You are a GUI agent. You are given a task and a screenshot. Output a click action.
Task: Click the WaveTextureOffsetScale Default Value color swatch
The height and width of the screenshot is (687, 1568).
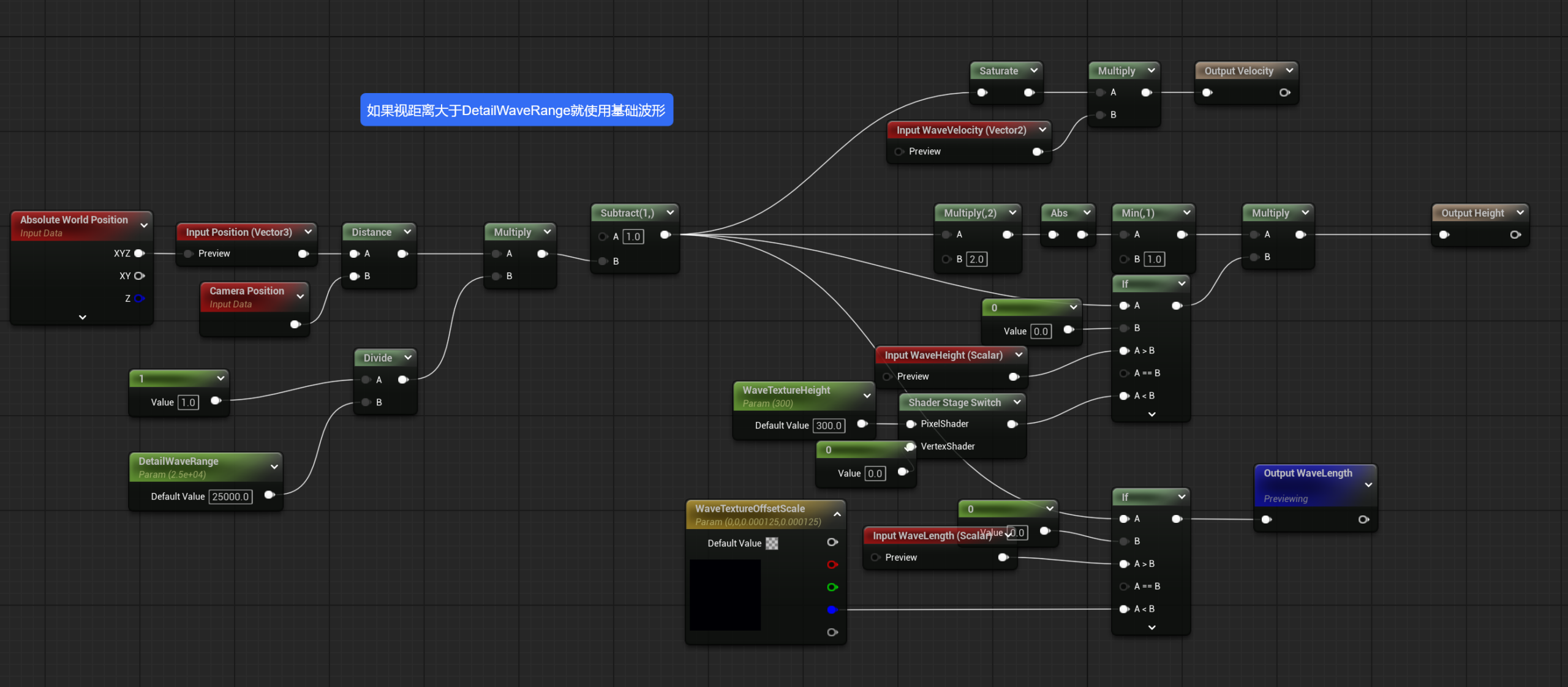point(772,543)
